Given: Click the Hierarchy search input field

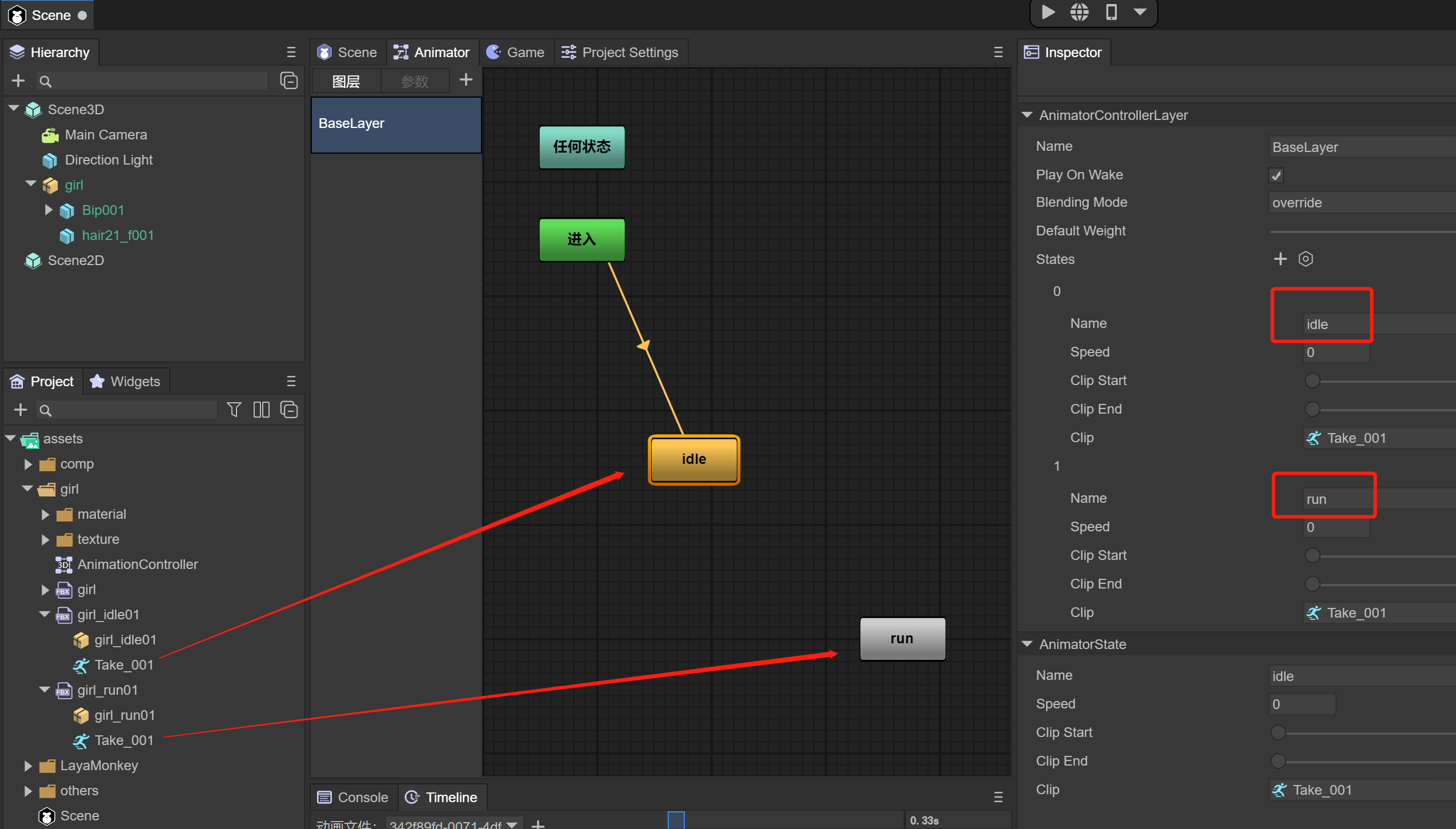Looking at the screenshot, I should pyautogui.click(x=154, y=81).
